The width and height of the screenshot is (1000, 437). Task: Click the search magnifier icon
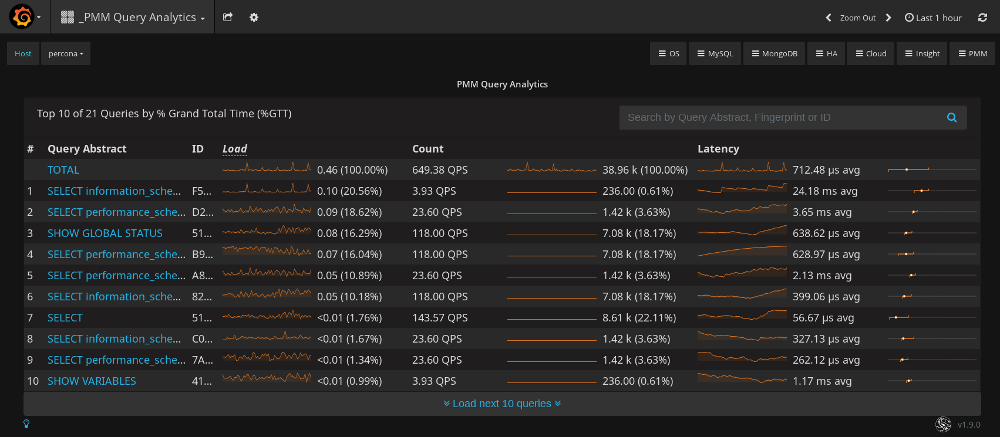952,118
